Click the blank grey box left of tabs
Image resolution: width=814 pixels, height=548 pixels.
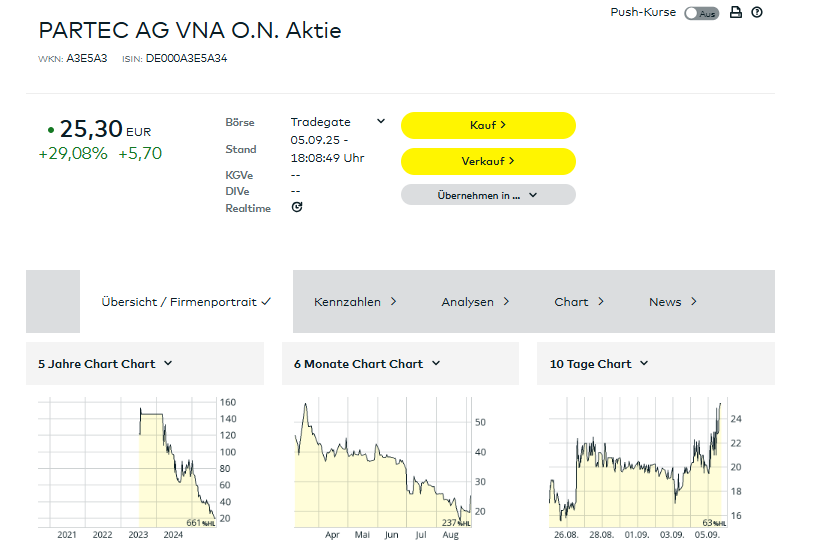(53, 302)
